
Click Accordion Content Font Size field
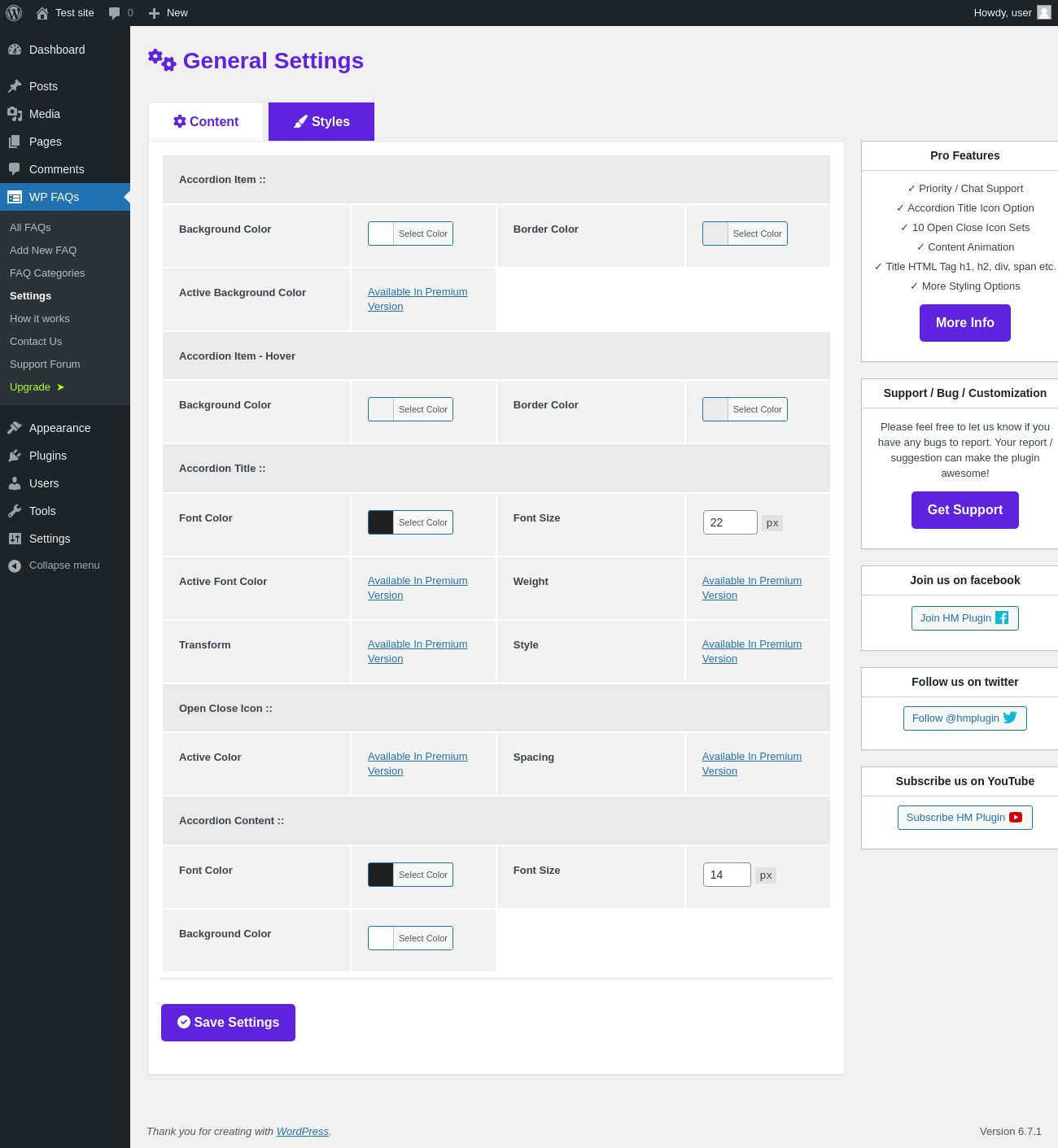[x=727, y=875]
